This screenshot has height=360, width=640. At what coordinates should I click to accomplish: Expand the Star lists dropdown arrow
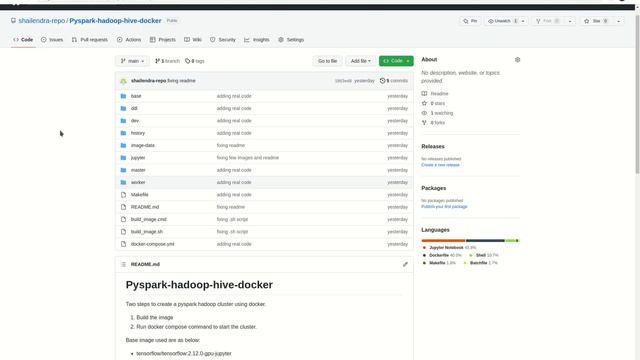618,21
